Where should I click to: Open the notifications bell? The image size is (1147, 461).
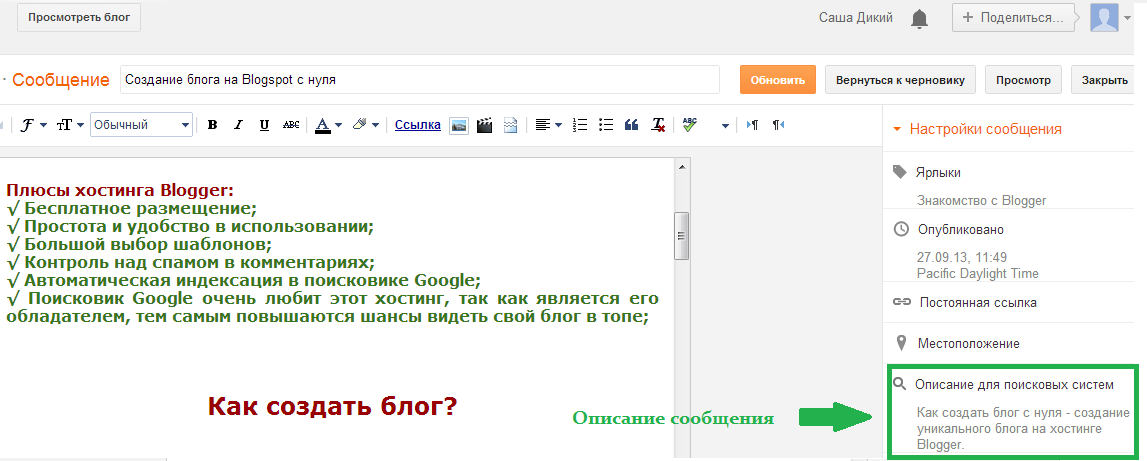(x=920, y=19)
